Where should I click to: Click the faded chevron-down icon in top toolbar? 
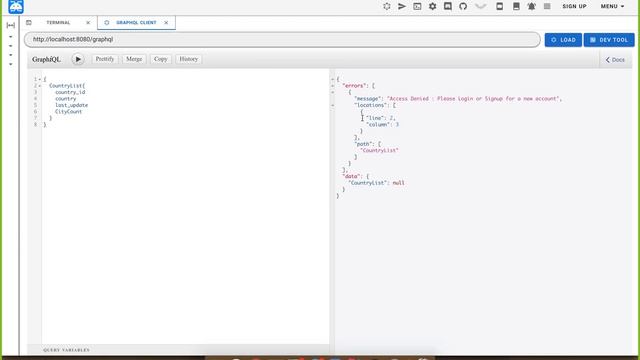click(481, 6)
